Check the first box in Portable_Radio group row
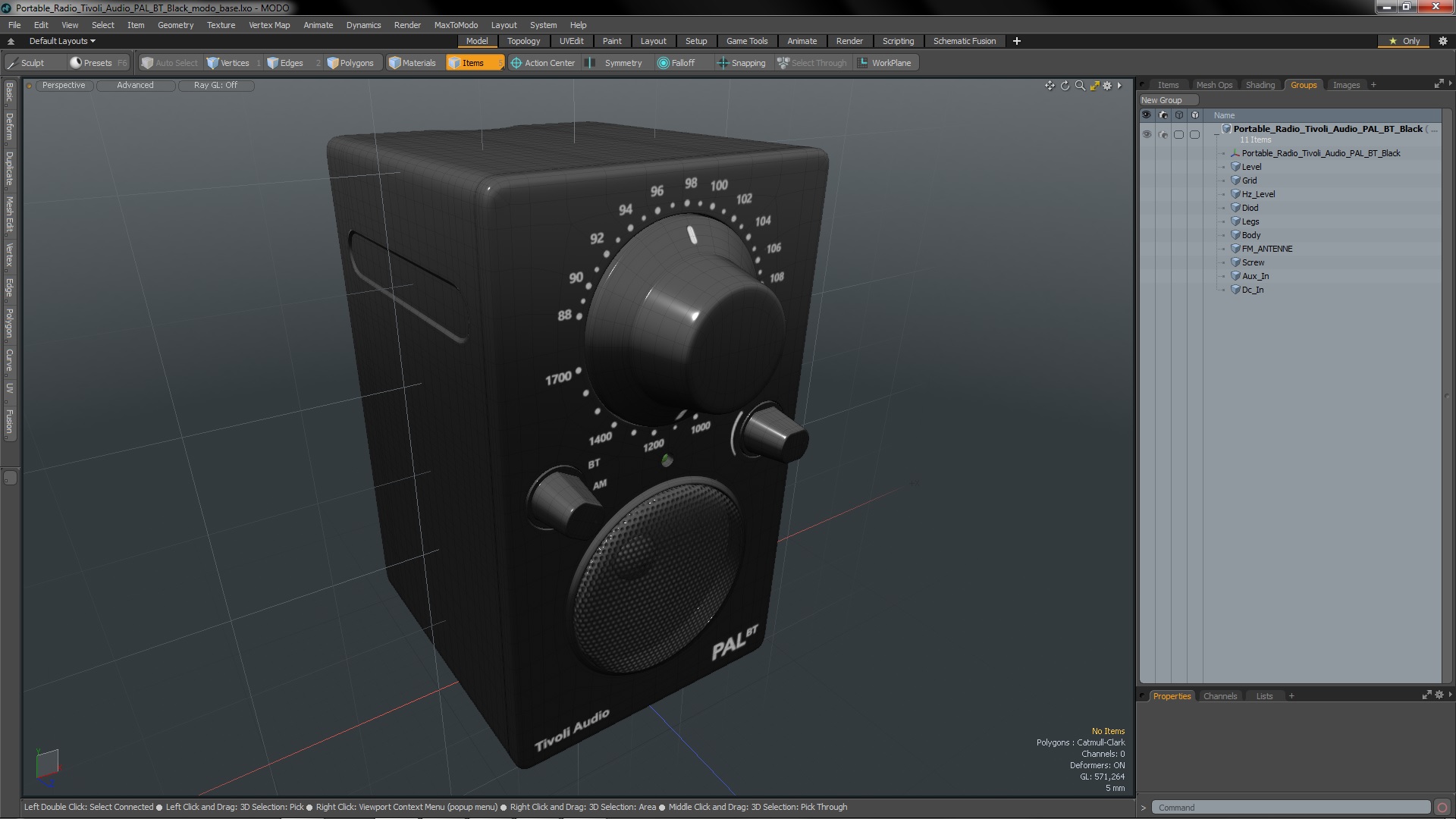This screenshot has width=1456, height=819. pos(1179,134)
